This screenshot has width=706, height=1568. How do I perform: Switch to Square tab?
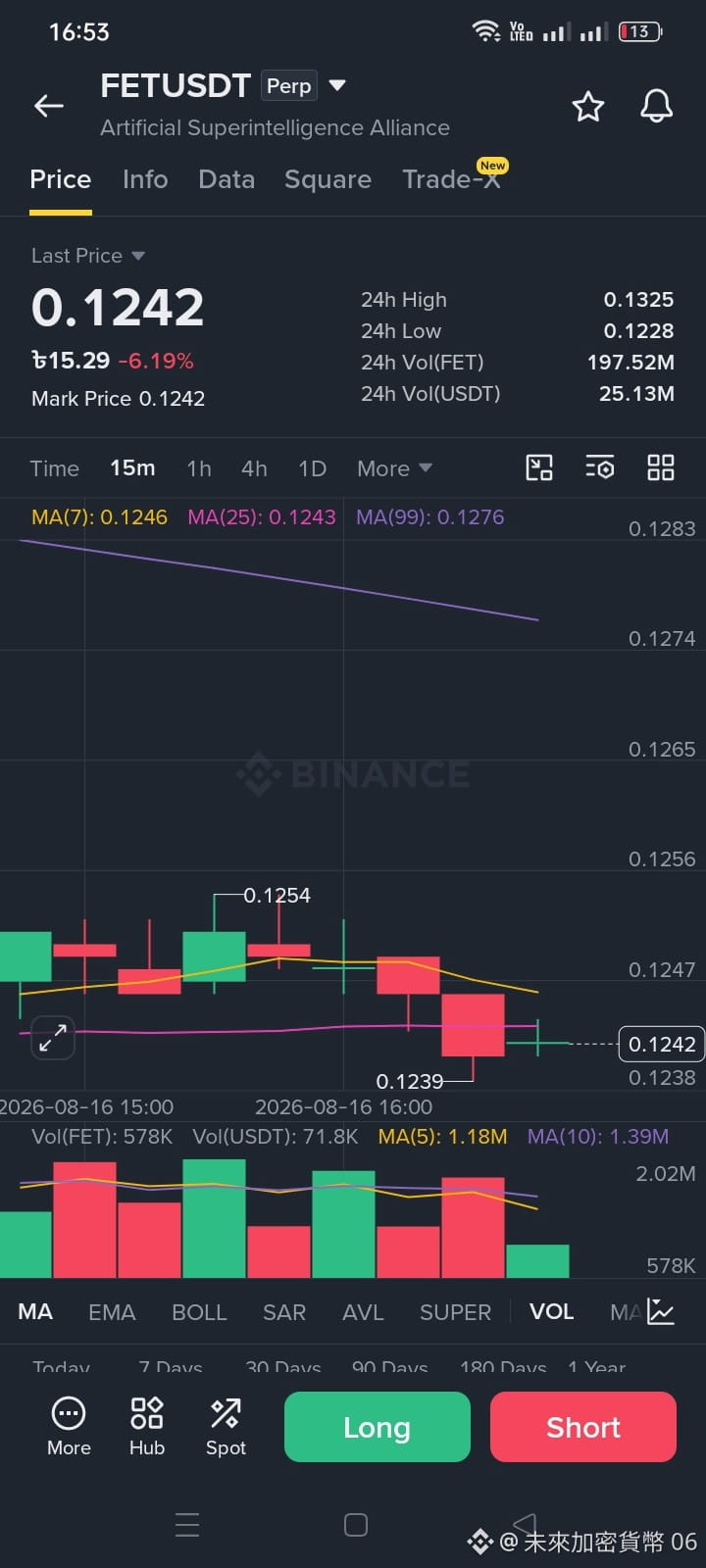pyautogui.click(x=328, y=179)
